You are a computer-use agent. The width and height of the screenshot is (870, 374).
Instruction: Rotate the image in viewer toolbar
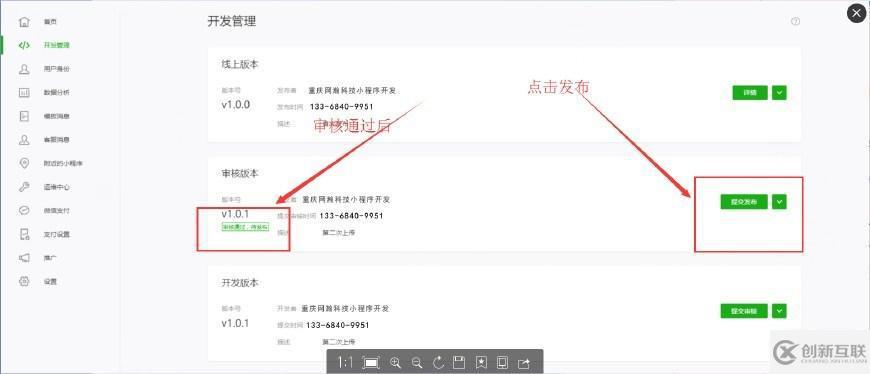pos(438,363)
